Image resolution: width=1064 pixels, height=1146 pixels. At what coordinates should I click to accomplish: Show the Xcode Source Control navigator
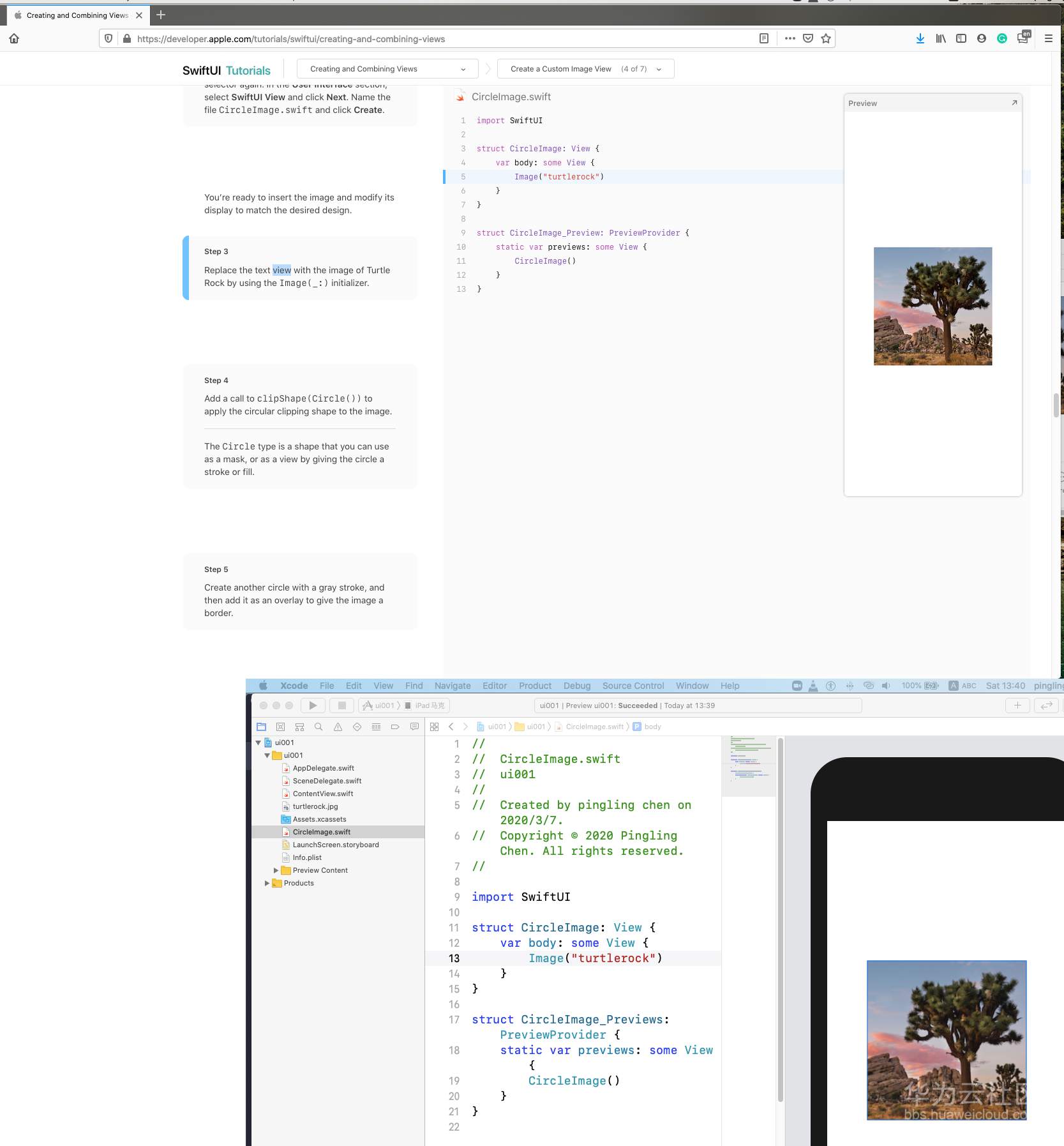280,727
